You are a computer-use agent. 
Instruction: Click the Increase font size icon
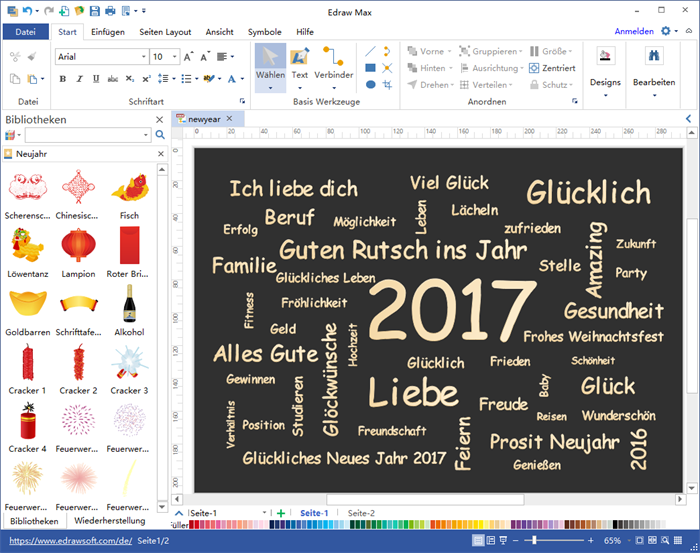[188, 57]
